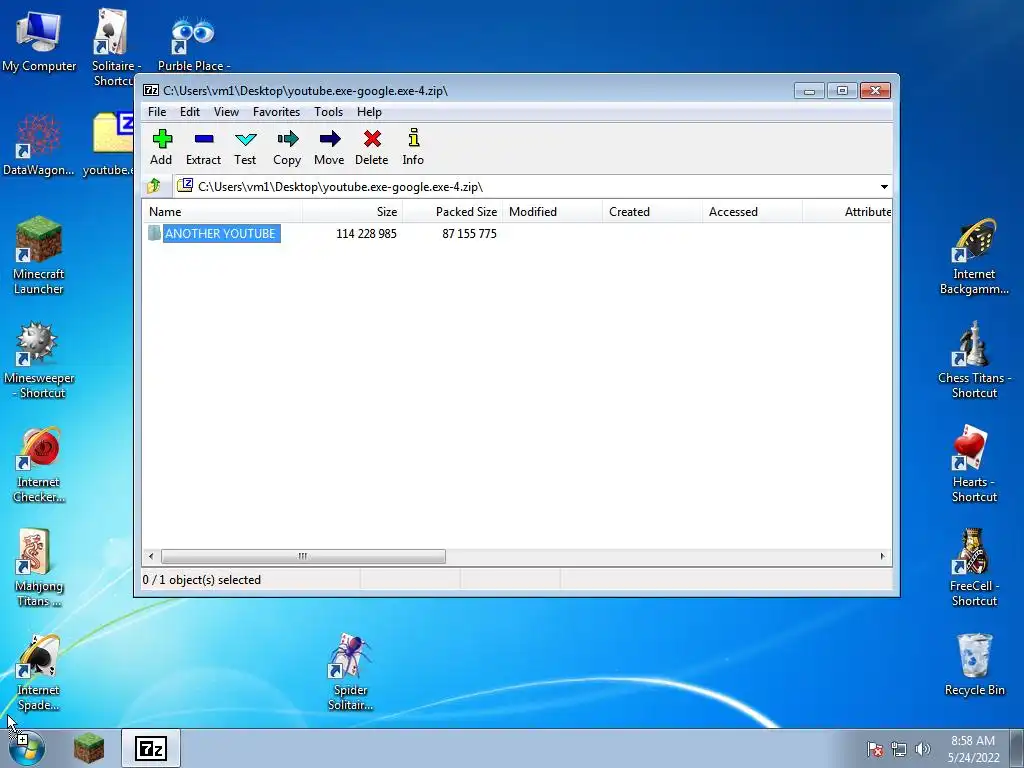Sort by the Created column header
The height and width of the screenshot is (768, 1024).
pyautogui.click(x=652, y=212)
